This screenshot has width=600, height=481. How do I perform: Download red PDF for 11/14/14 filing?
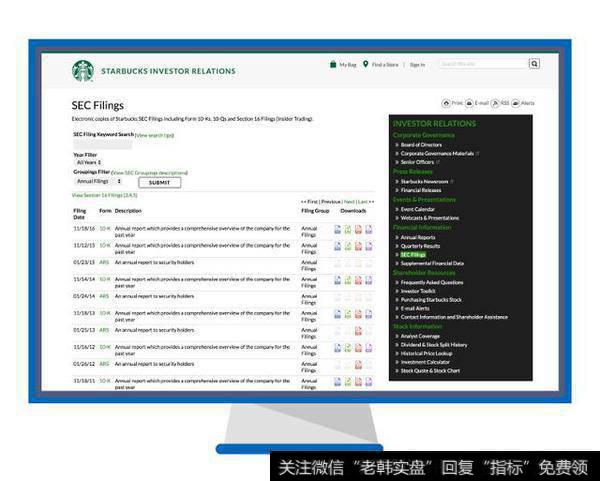pos(358,280)
